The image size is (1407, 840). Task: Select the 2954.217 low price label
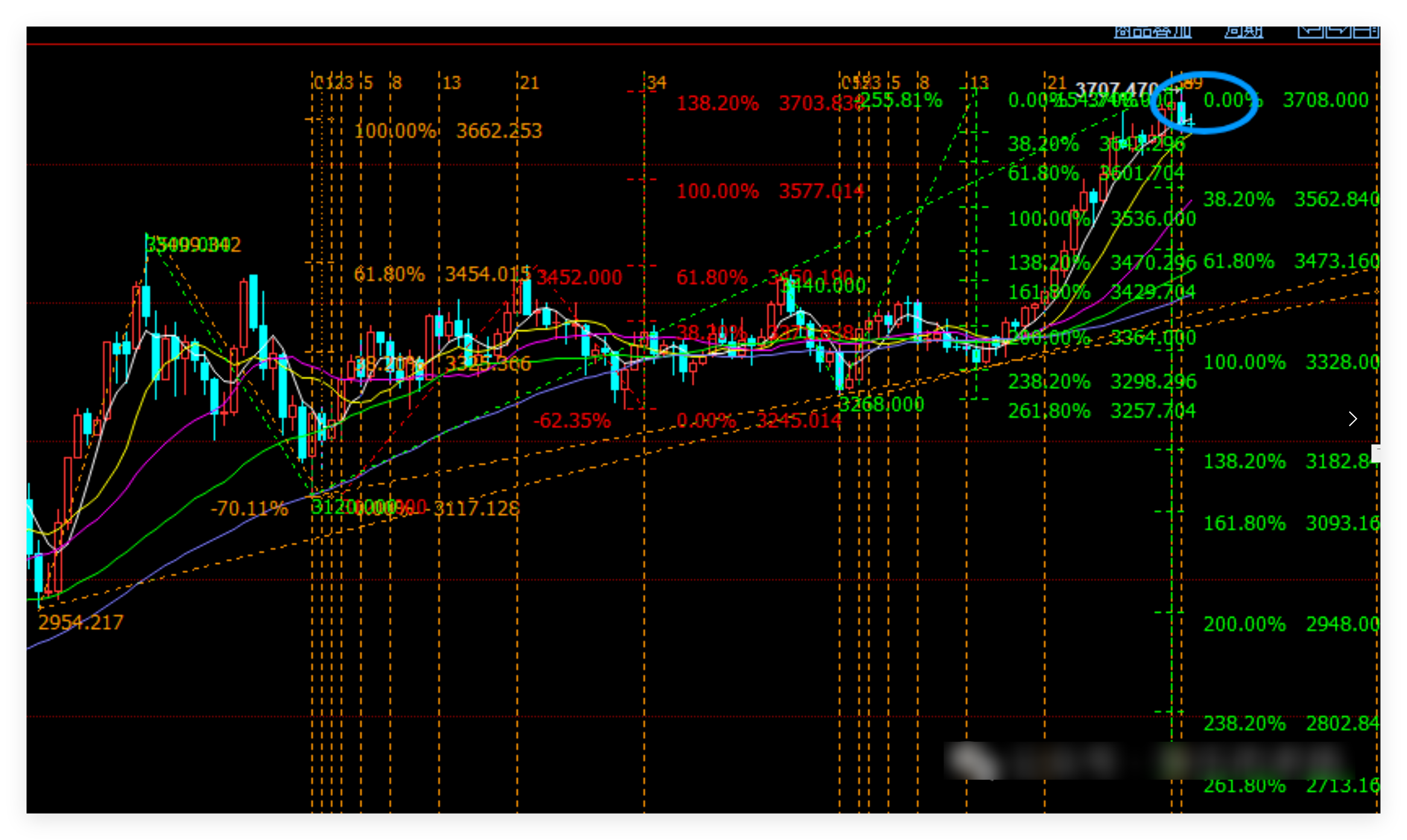81,622
